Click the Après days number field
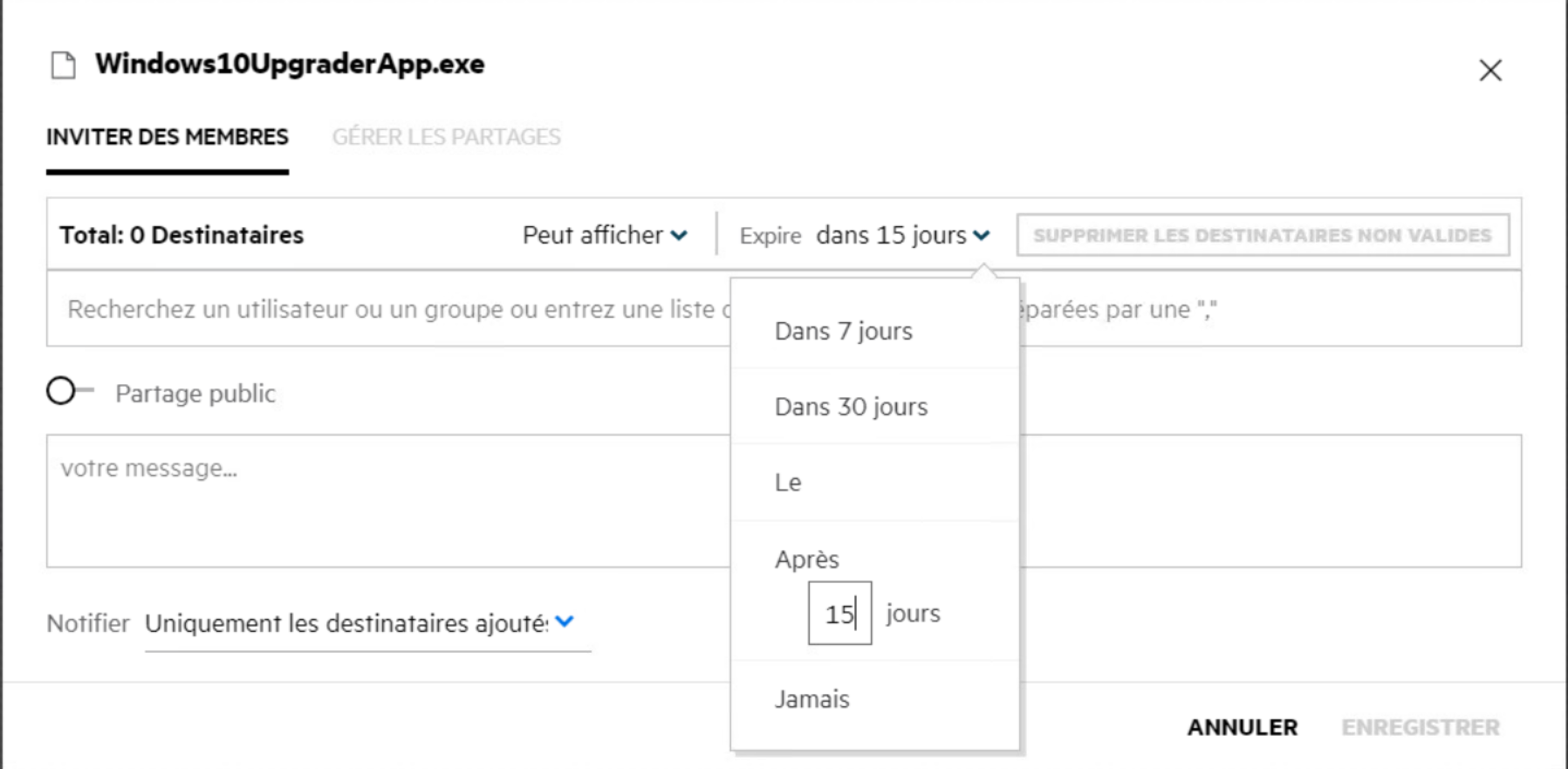 (x=839, y=614)
